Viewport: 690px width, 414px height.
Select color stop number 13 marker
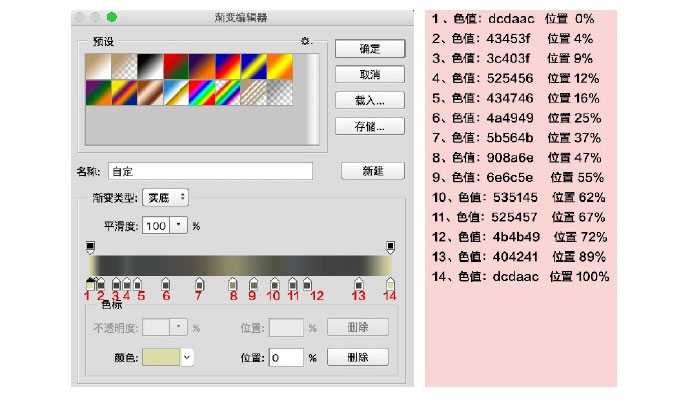tap(359, 284)
